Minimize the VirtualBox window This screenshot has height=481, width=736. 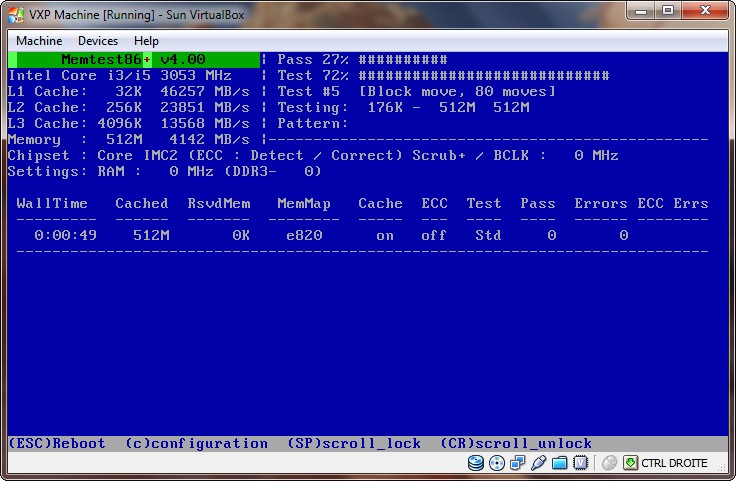(641, 10)
